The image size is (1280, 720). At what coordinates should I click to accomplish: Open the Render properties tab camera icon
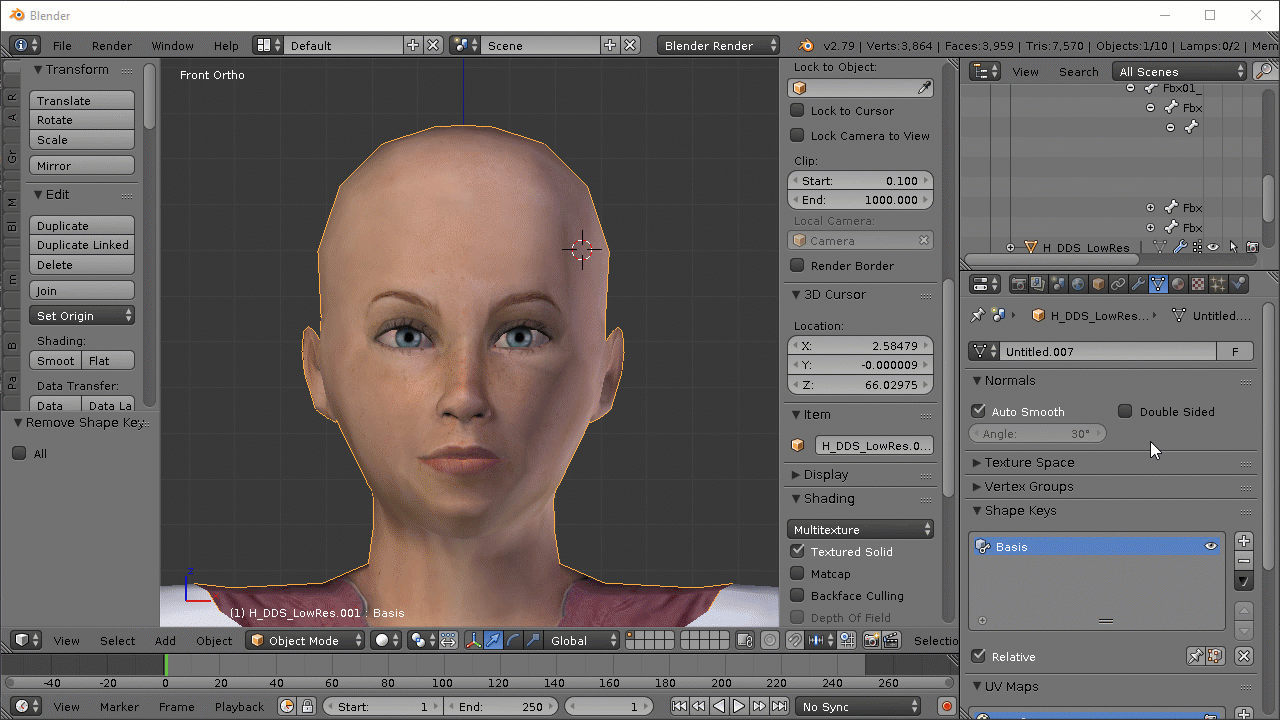point(1019,285)
